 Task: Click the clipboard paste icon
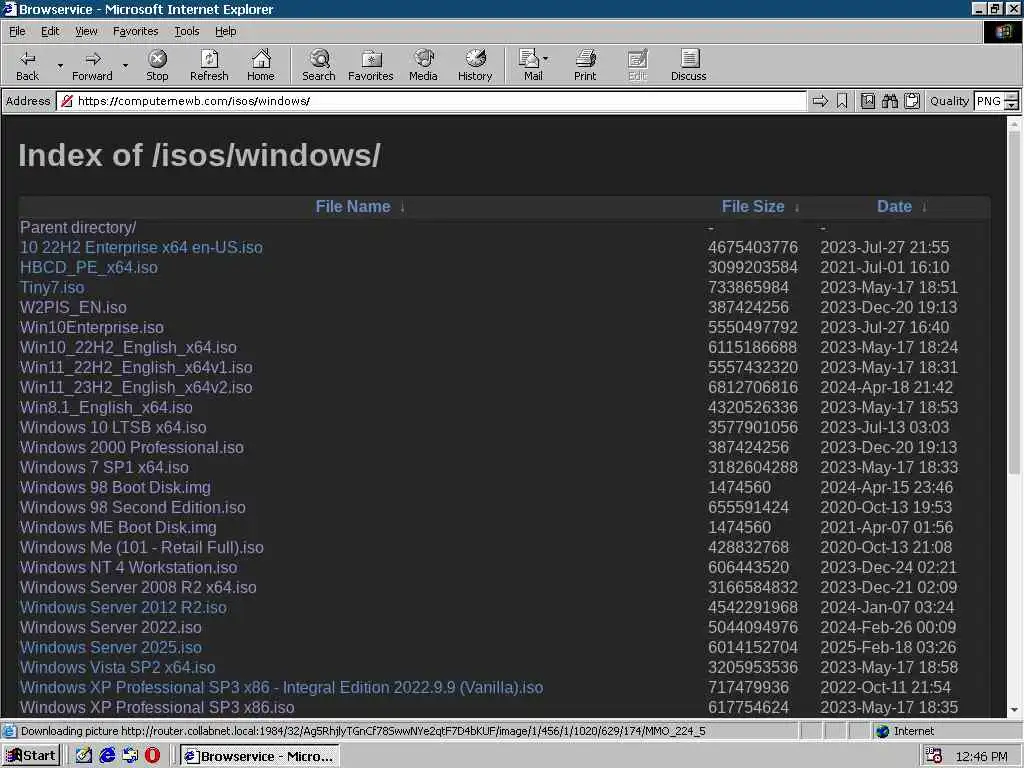coord(912,101)
